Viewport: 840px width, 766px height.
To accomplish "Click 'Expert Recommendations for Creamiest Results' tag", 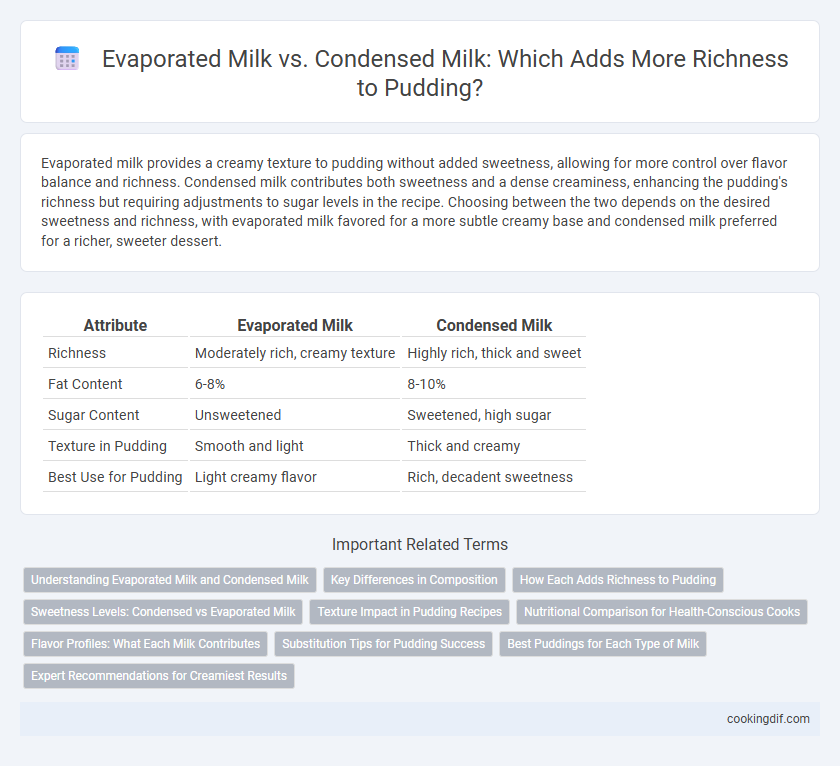I will click(x=159, y=675).
